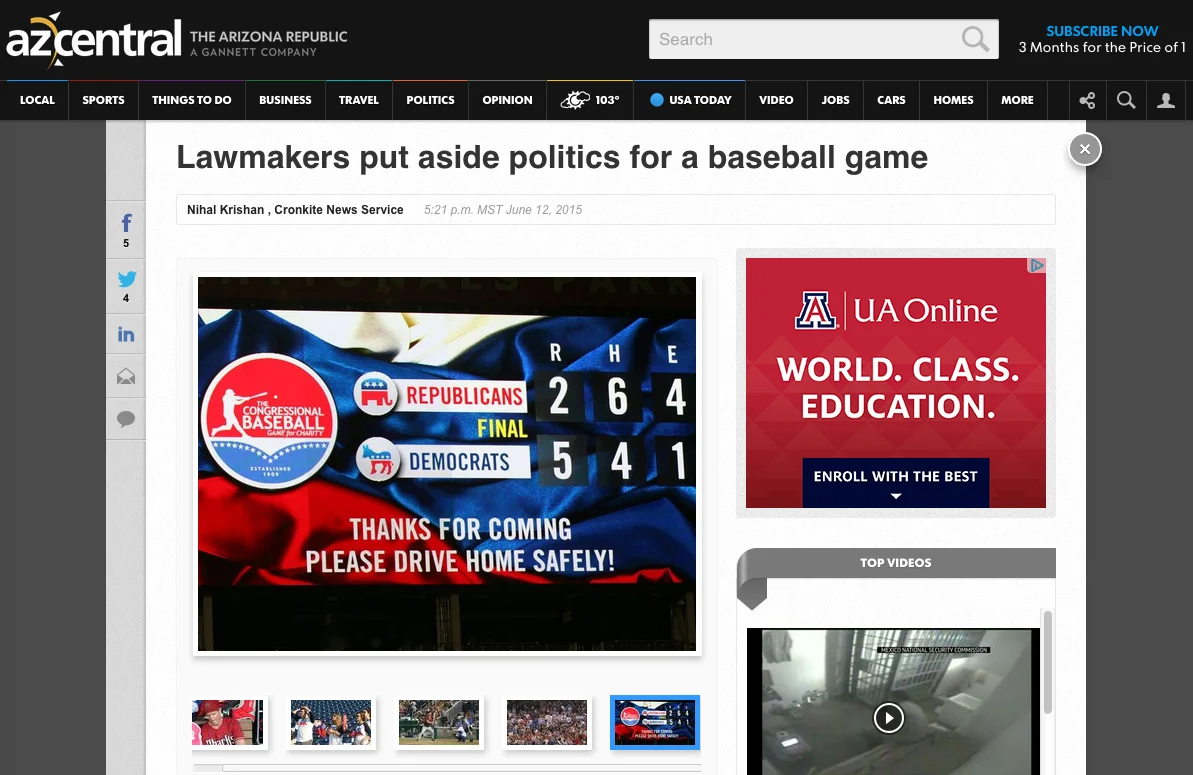The width and height of the screenshot is (1193, 775).
Task: Open the USA TODAY section
Action: (x=690, y=100)
